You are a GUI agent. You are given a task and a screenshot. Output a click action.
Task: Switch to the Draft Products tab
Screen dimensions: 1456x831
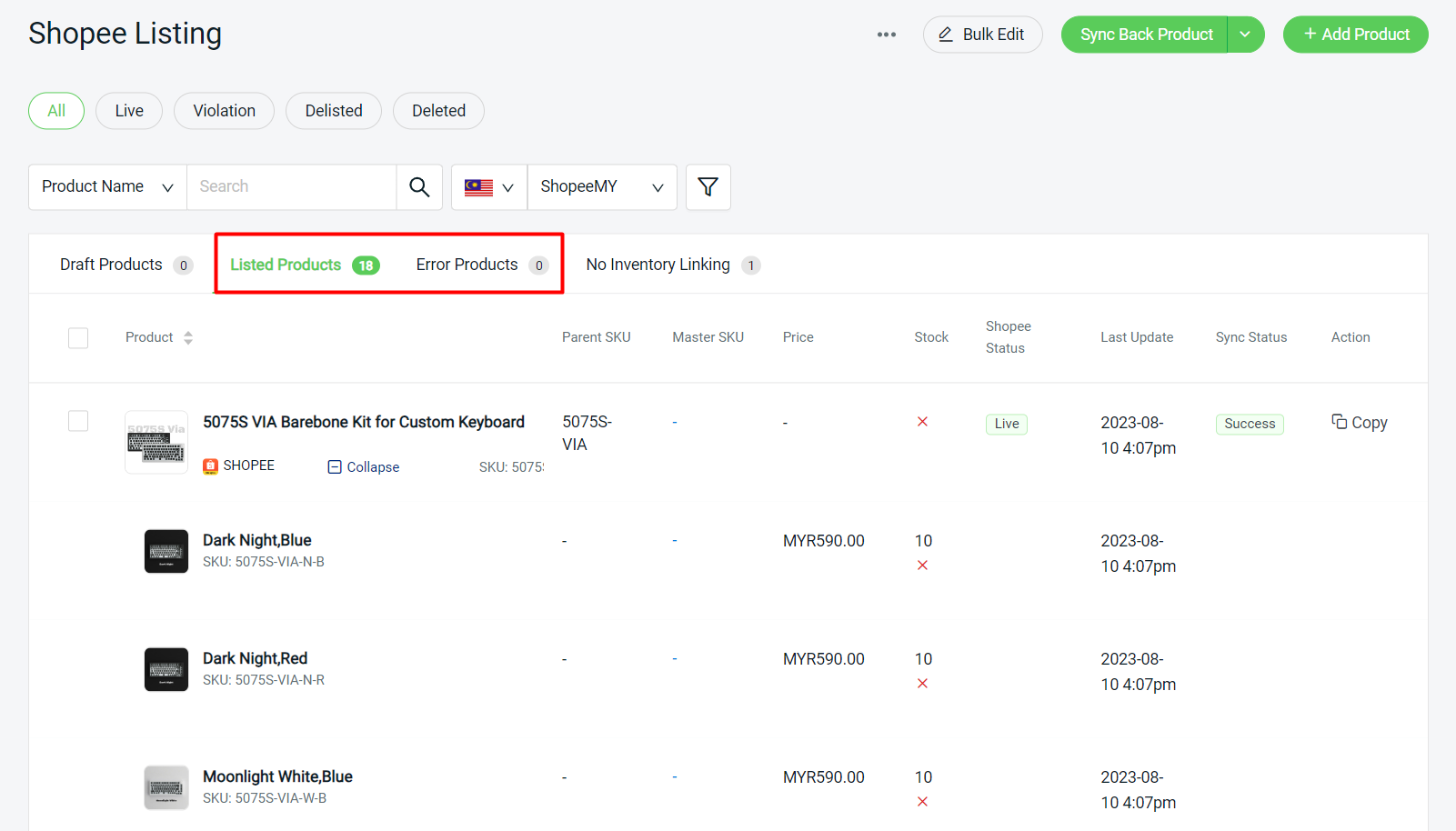126,265
